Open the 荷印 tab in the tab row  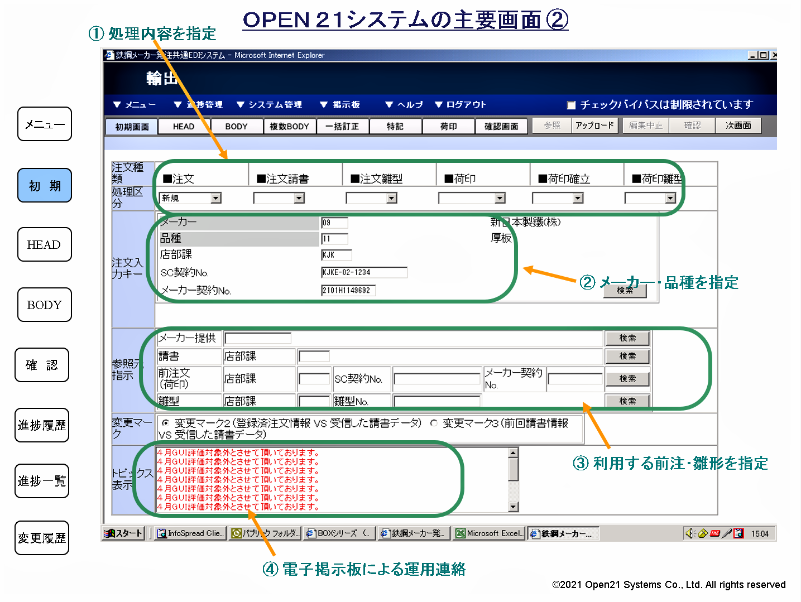click(x=449, y=126)
